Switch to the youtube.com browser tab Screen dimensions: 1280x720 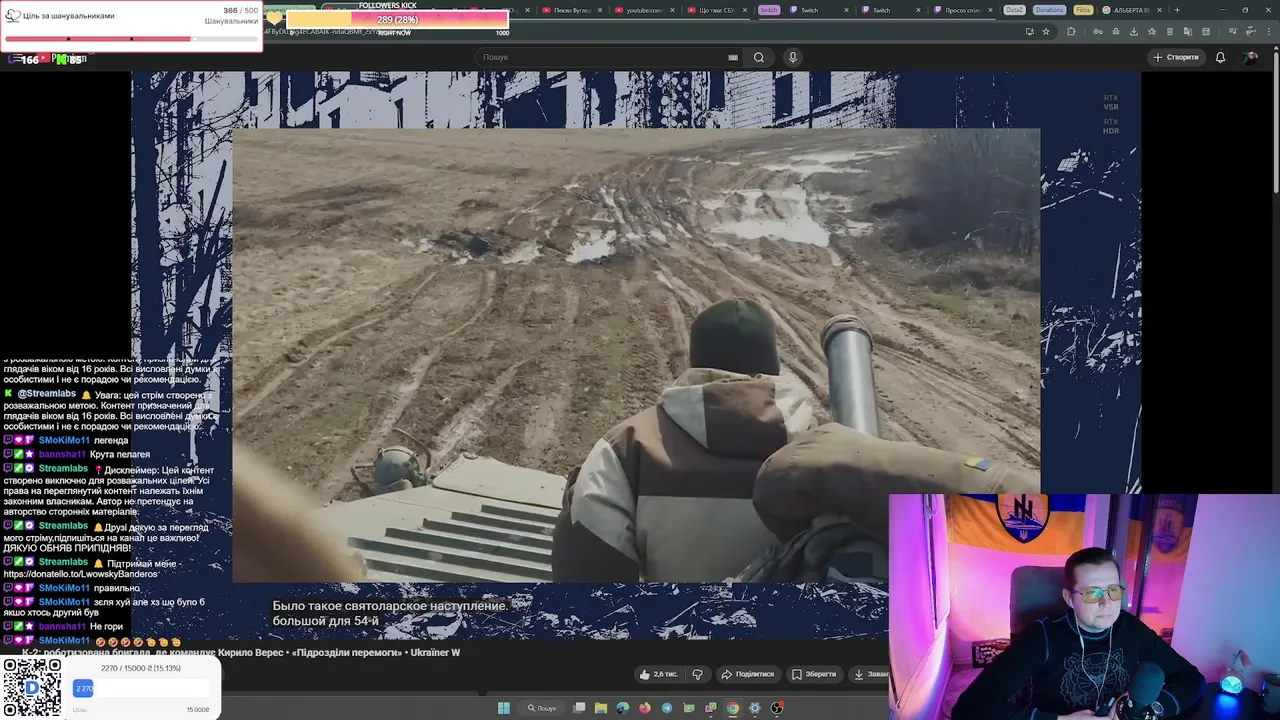(643, 10)
